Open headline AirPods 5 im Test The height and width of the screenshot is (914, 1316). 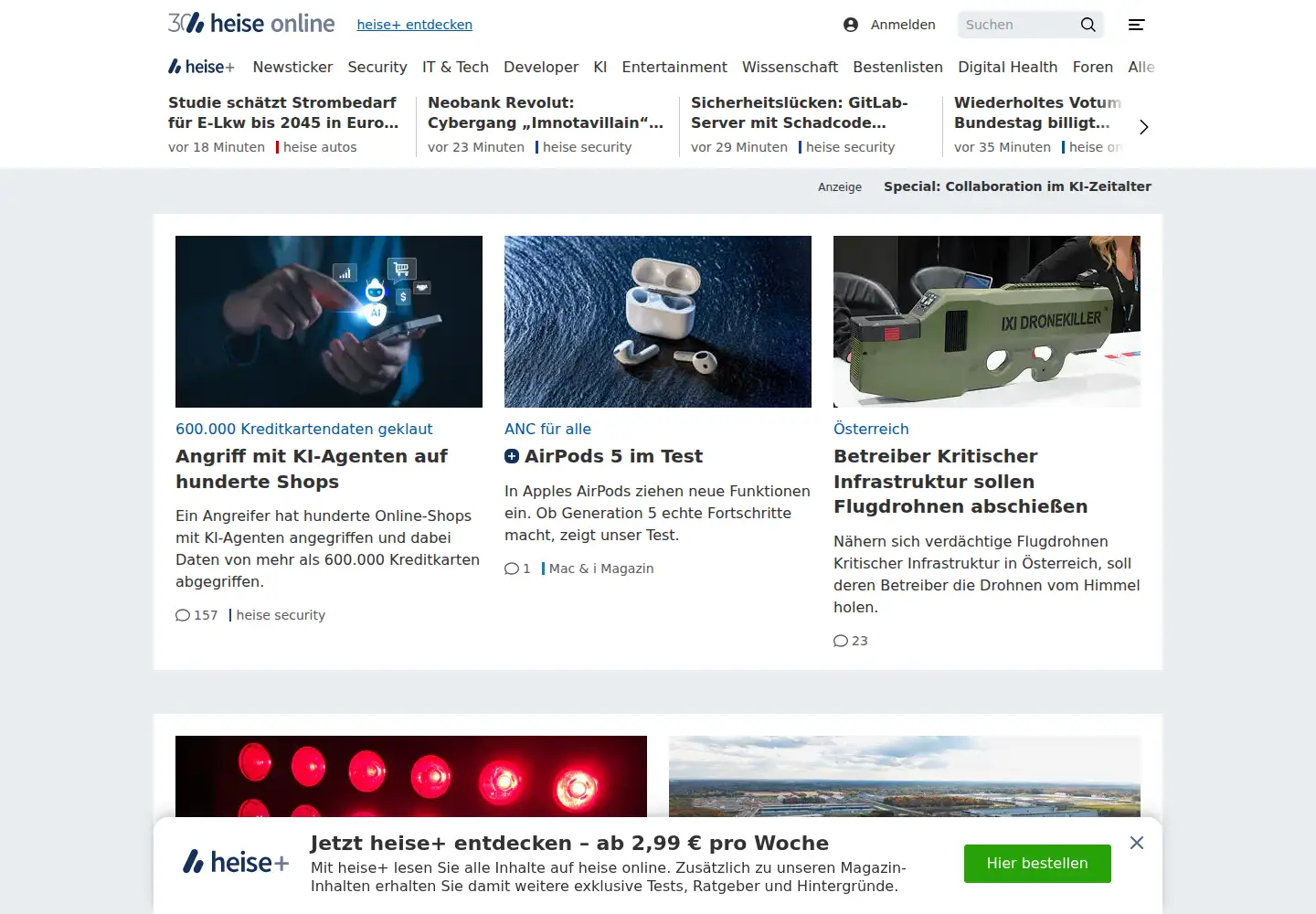613,456
